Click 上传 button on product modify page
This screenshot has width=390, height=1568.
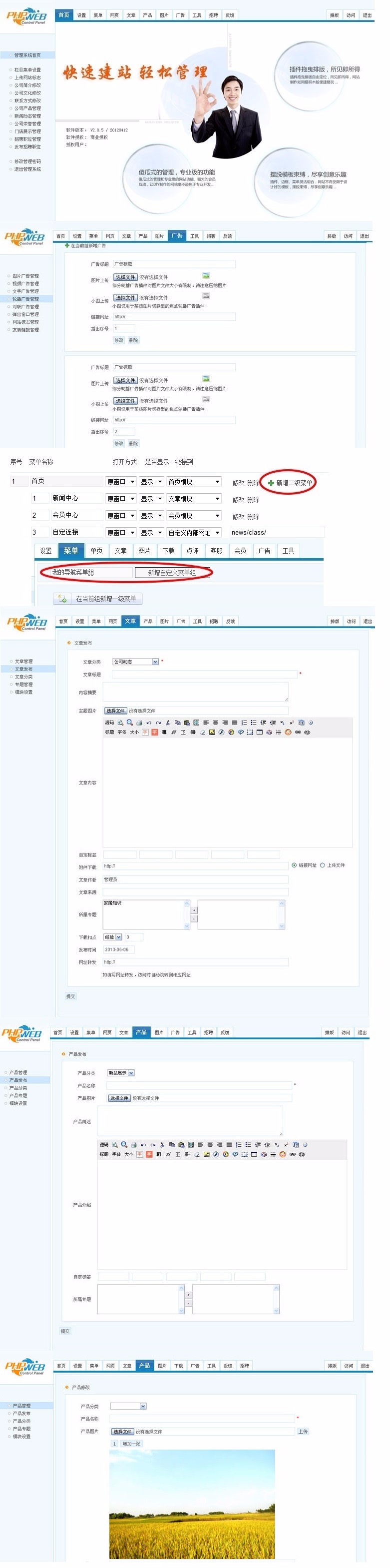pyautogui.click(x=303, y=1431)
